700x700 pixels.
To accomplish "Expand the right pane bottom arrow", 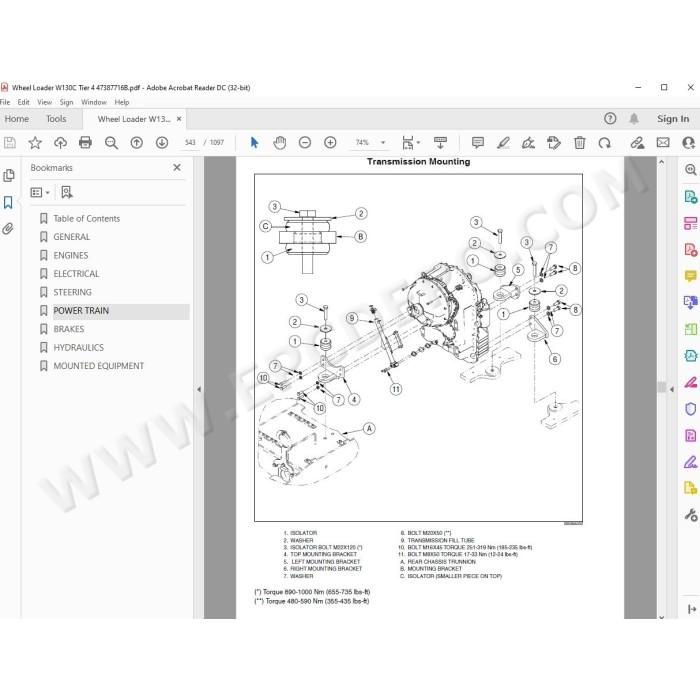I will [x=692, y=609].
